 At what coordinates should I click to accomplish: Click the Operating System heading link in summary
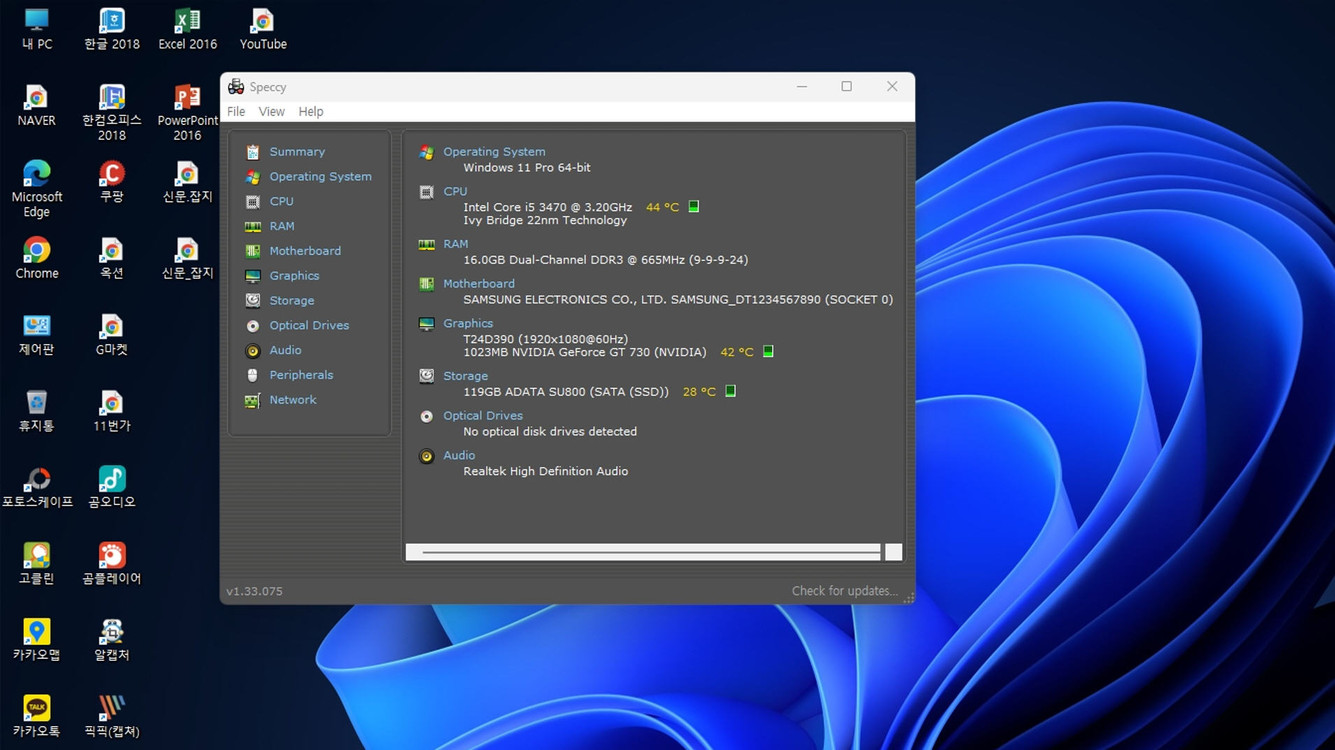pyautogui.click(x=494, y=152)
